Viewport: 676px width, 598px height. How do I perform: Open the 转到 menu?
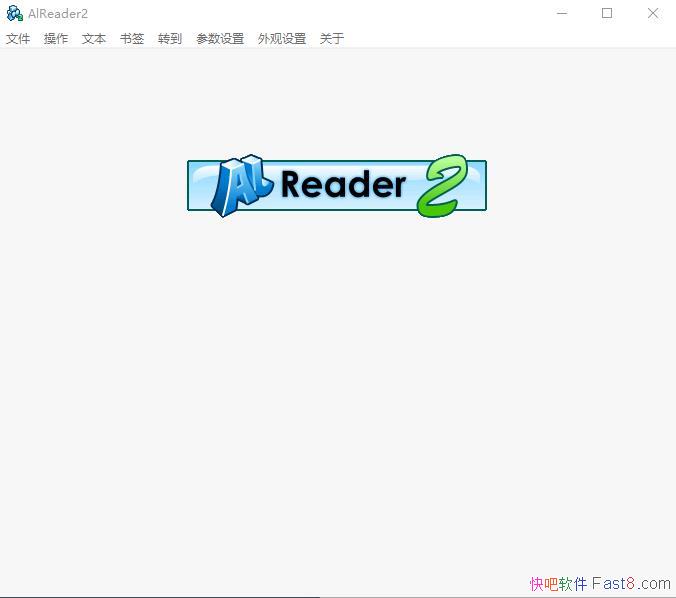[170, 39]
